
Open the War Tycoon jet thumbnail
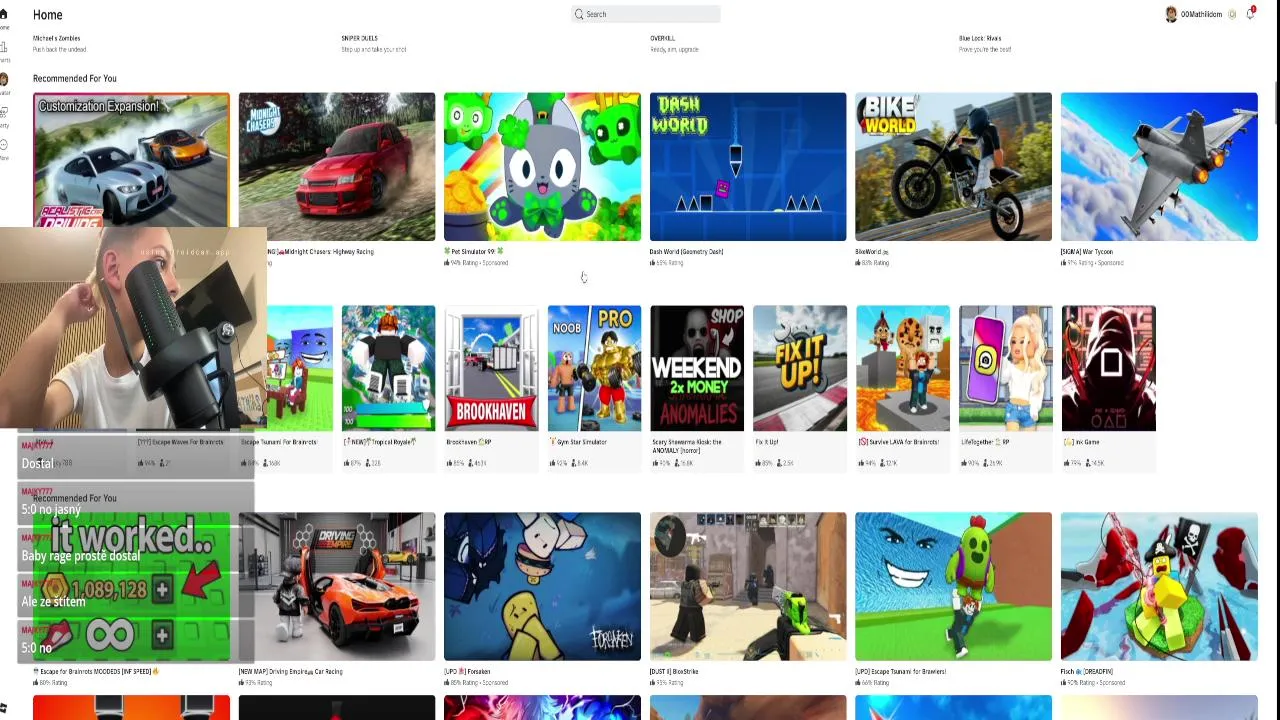tap(1159, 167)
